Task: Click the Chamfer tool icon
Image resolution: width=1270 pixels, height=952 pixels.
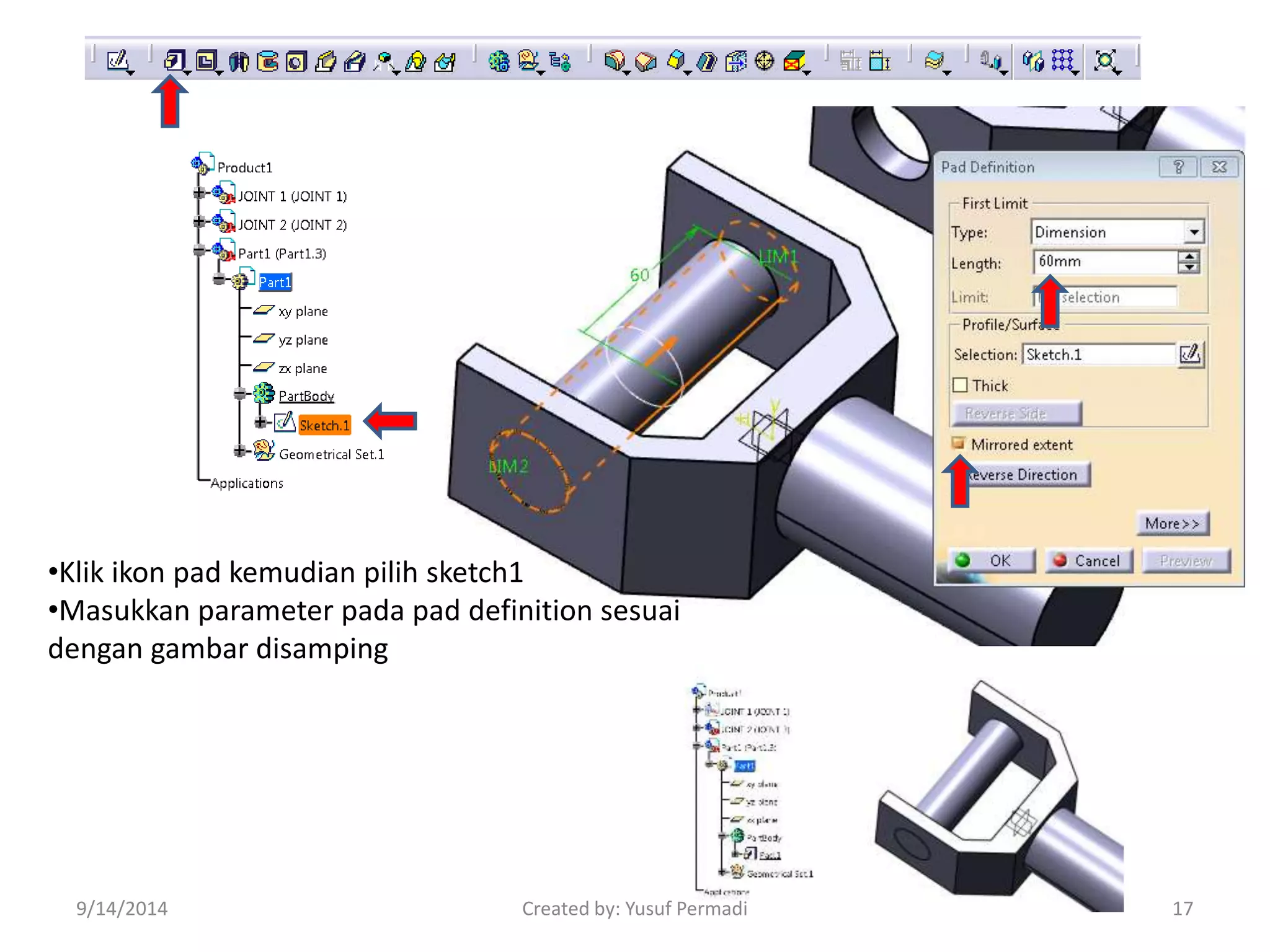Action: (646, 61)
